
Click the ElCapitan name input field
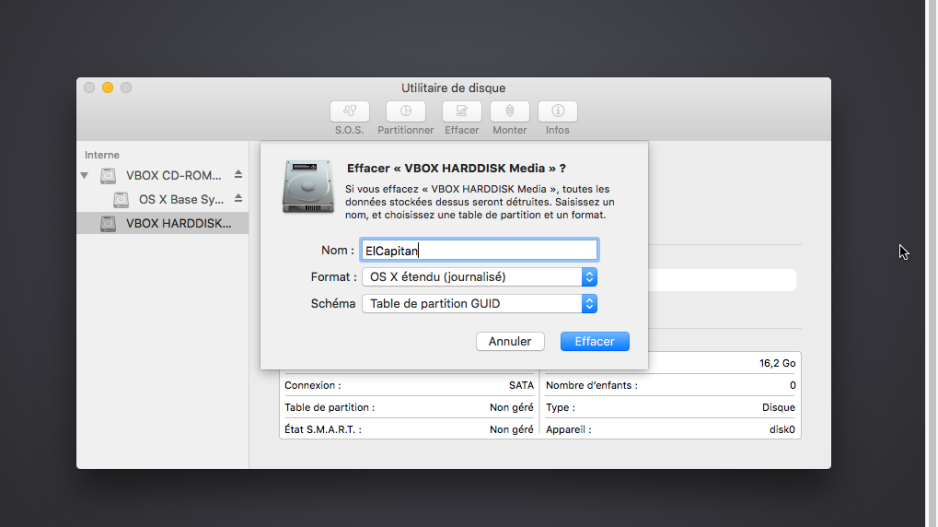pos(479,250)
